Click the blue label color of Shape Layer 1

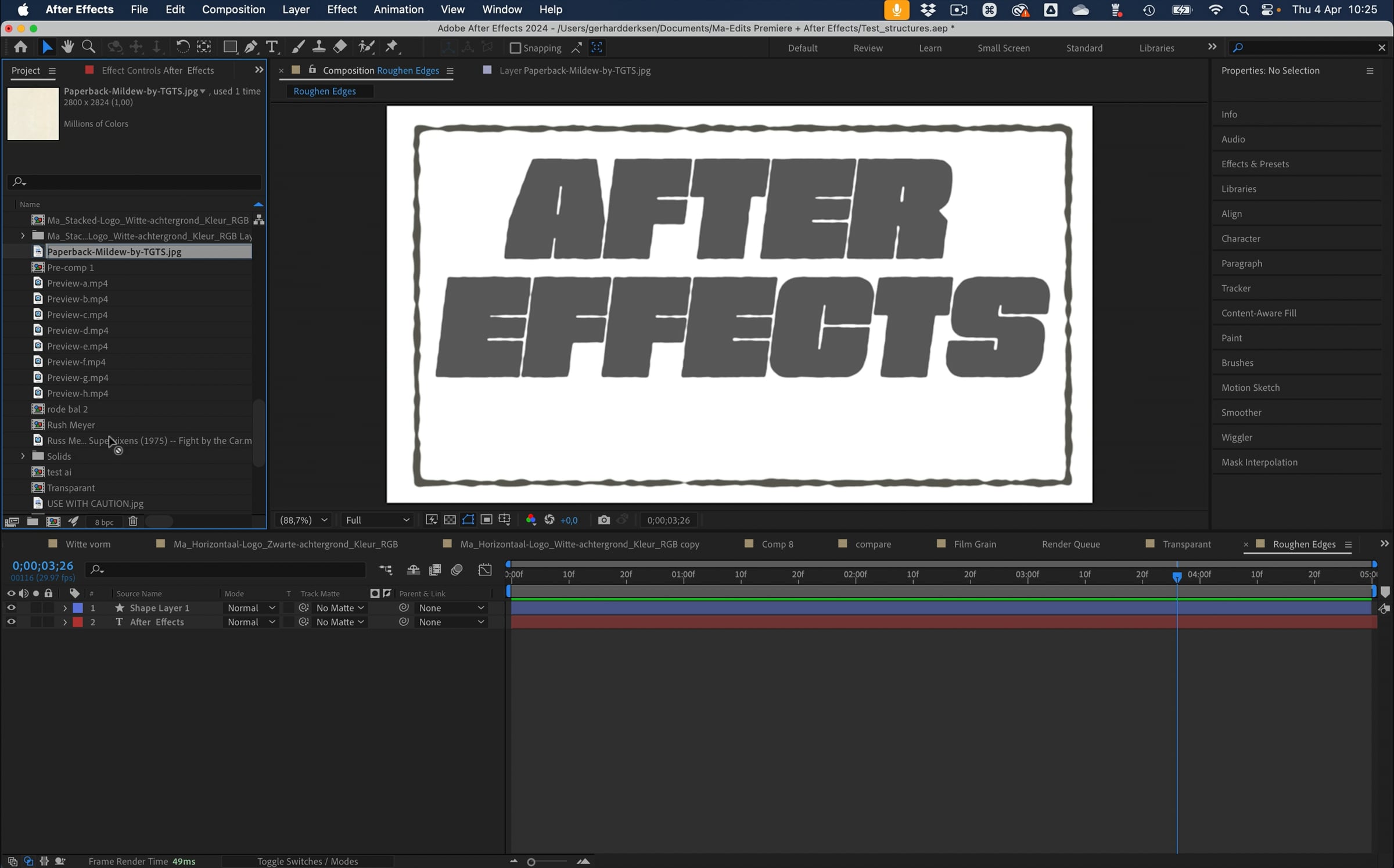tap(78, 608)
